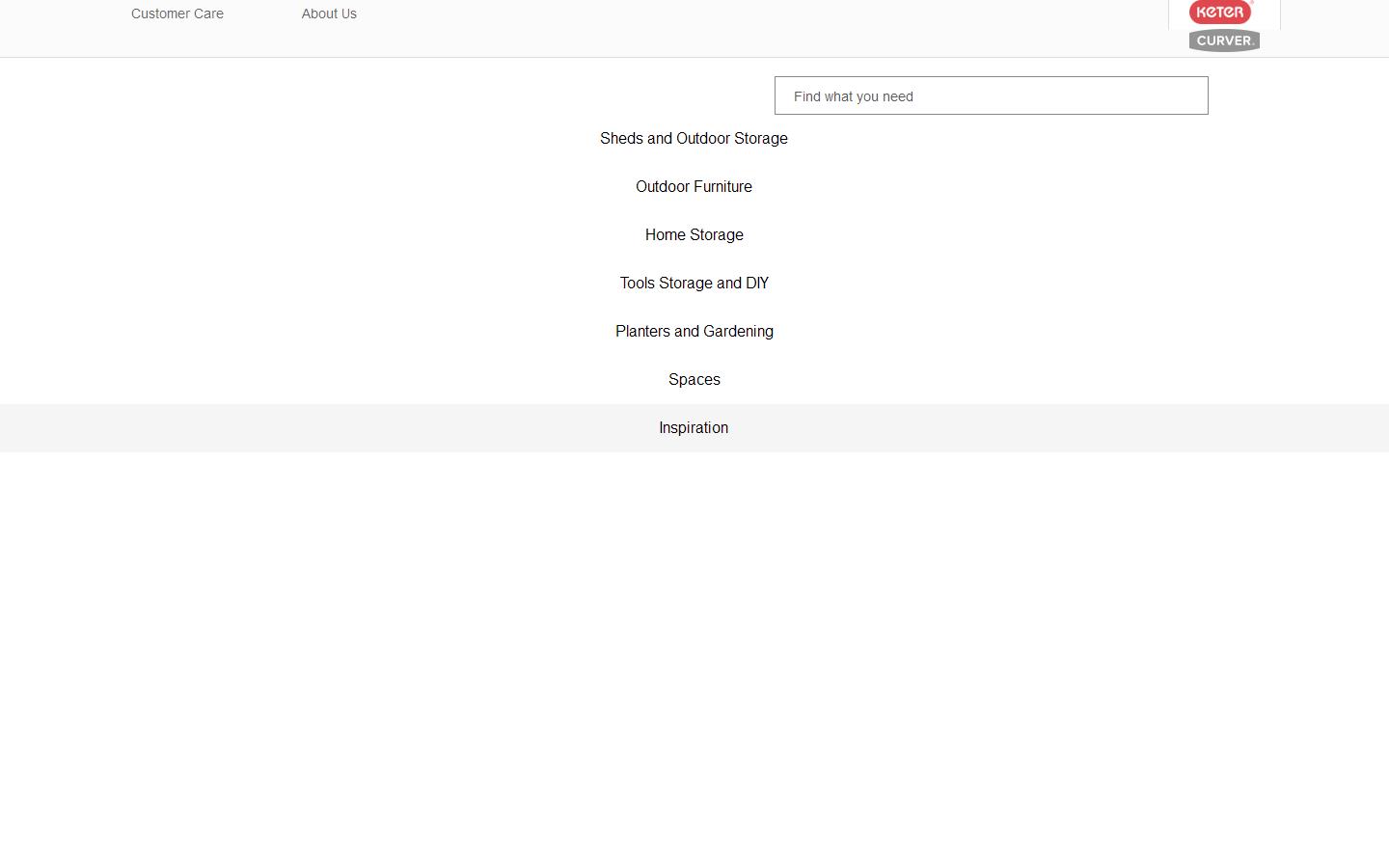This screenshot has width=1389, height=868.
Task: Open the Customer Care page
Action: click(177, 14)
